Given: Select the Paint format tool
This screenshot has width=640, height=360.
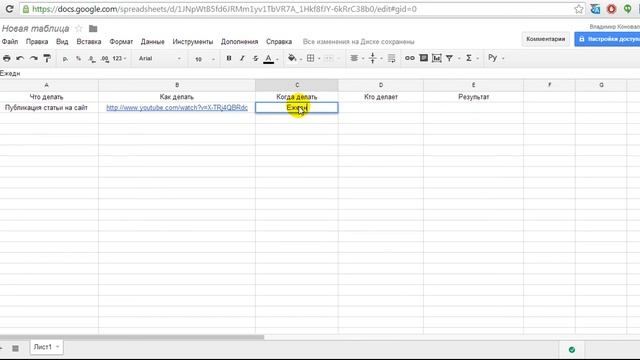Looking at the screenshot, I should tap(47, 58).
